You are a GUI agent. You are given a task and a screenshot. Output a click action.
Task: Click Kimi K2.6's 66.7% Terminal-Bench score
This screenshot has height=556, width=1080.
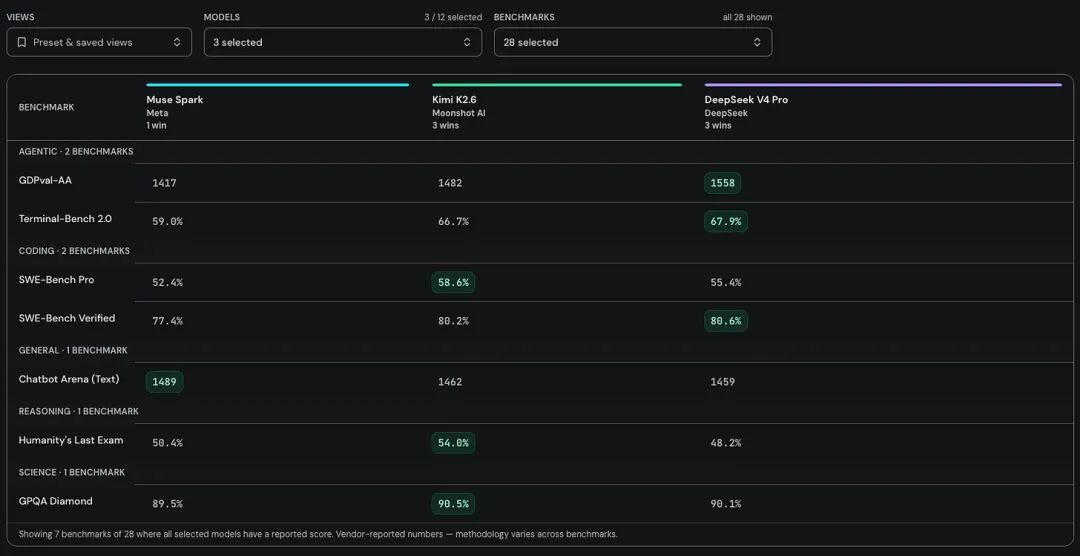453,222
